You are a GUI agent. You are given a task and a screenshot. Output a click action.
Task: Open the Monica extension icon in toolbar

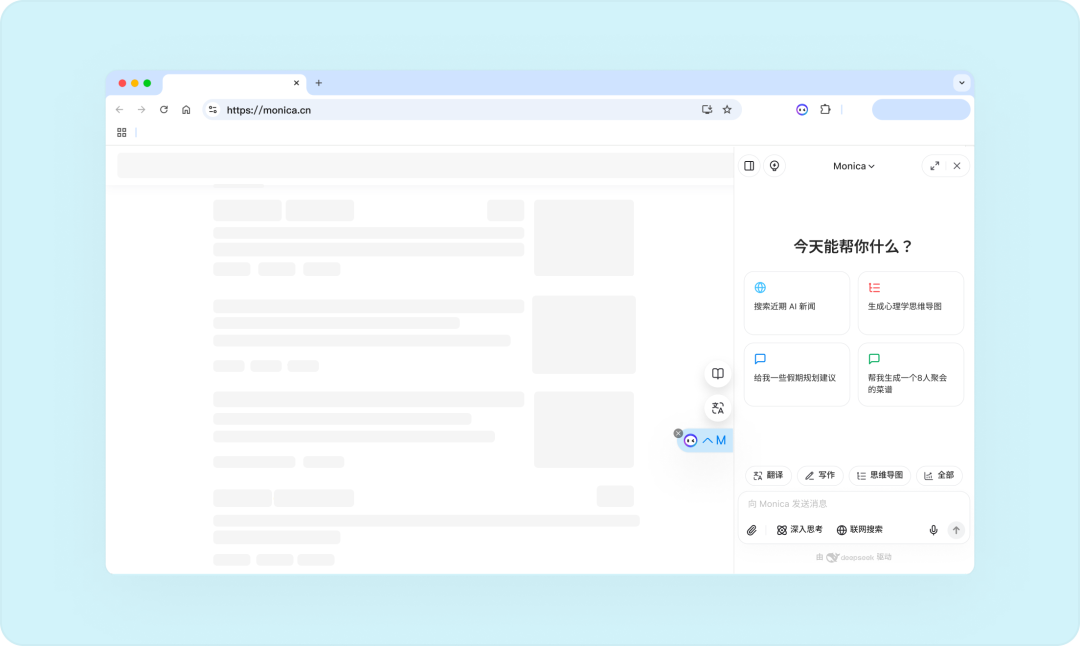[802, 110]
